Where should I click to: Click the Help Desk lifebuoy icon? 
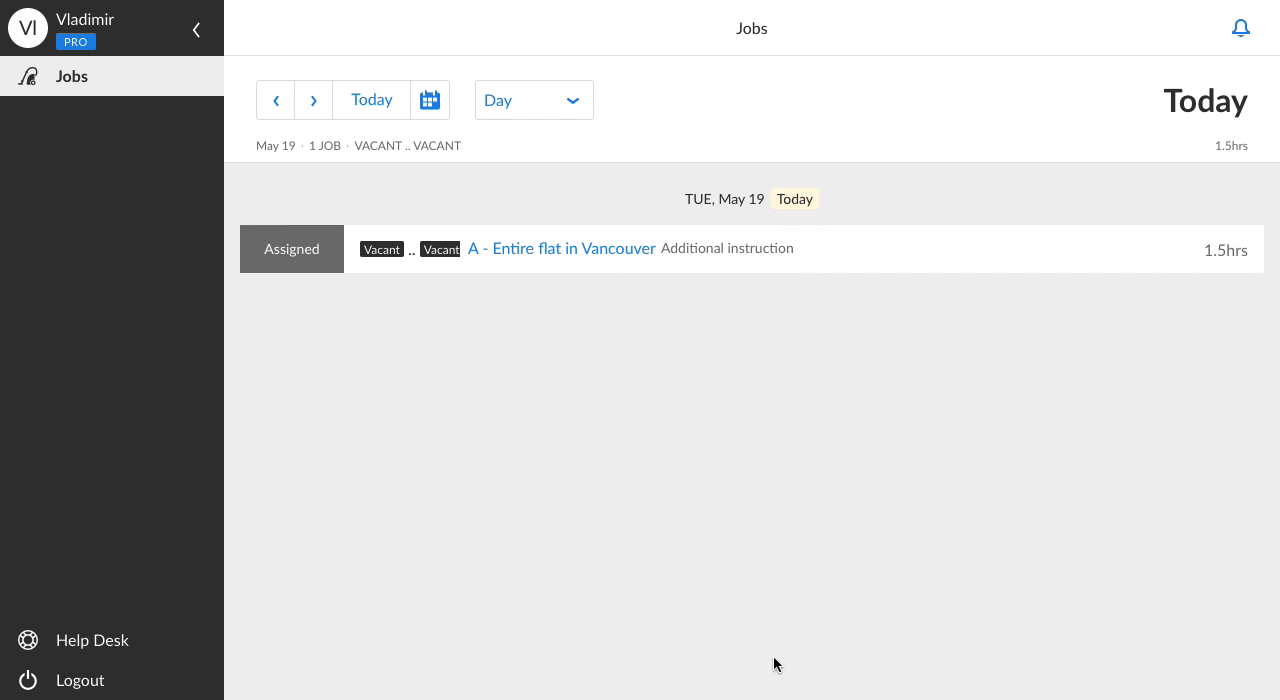pyautogui.click(x=28, y=640)
